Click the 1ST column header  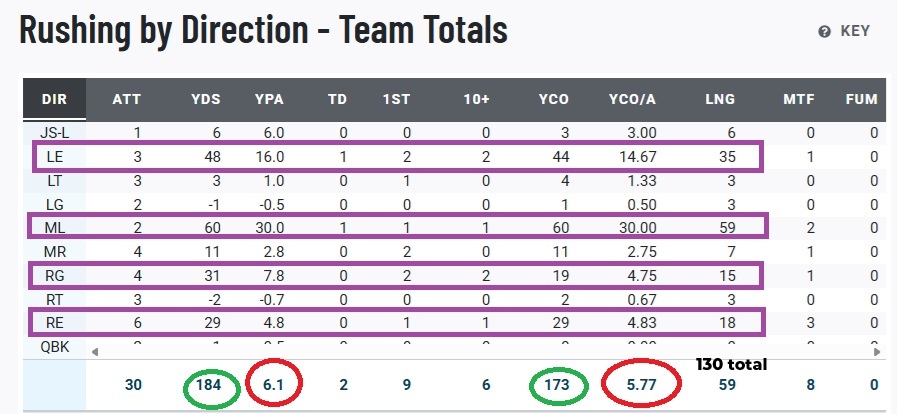tap(397, 99)
